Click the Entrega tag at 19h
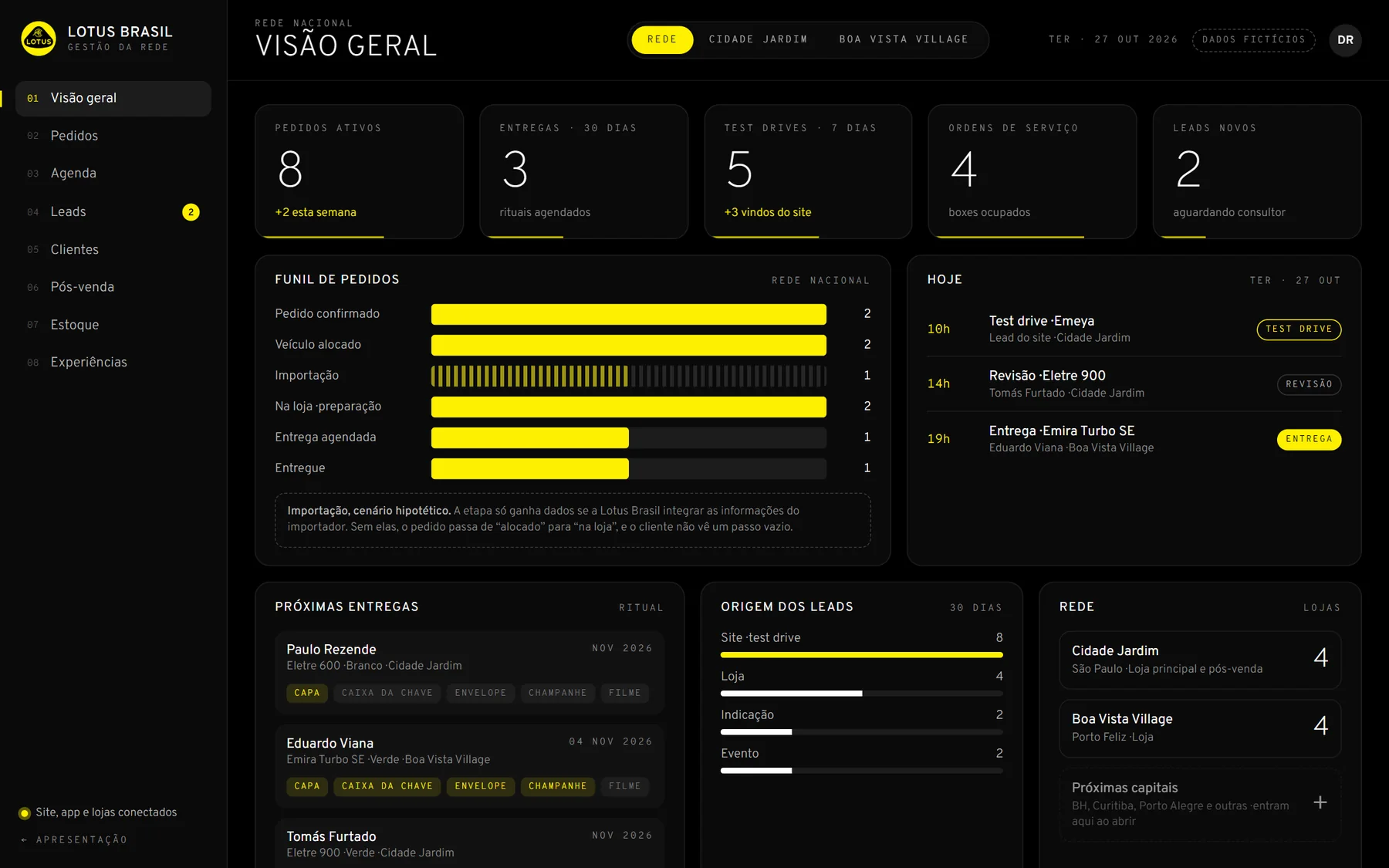The image size is (1389, 868). pyautogui.click(x=1309, y=439)
